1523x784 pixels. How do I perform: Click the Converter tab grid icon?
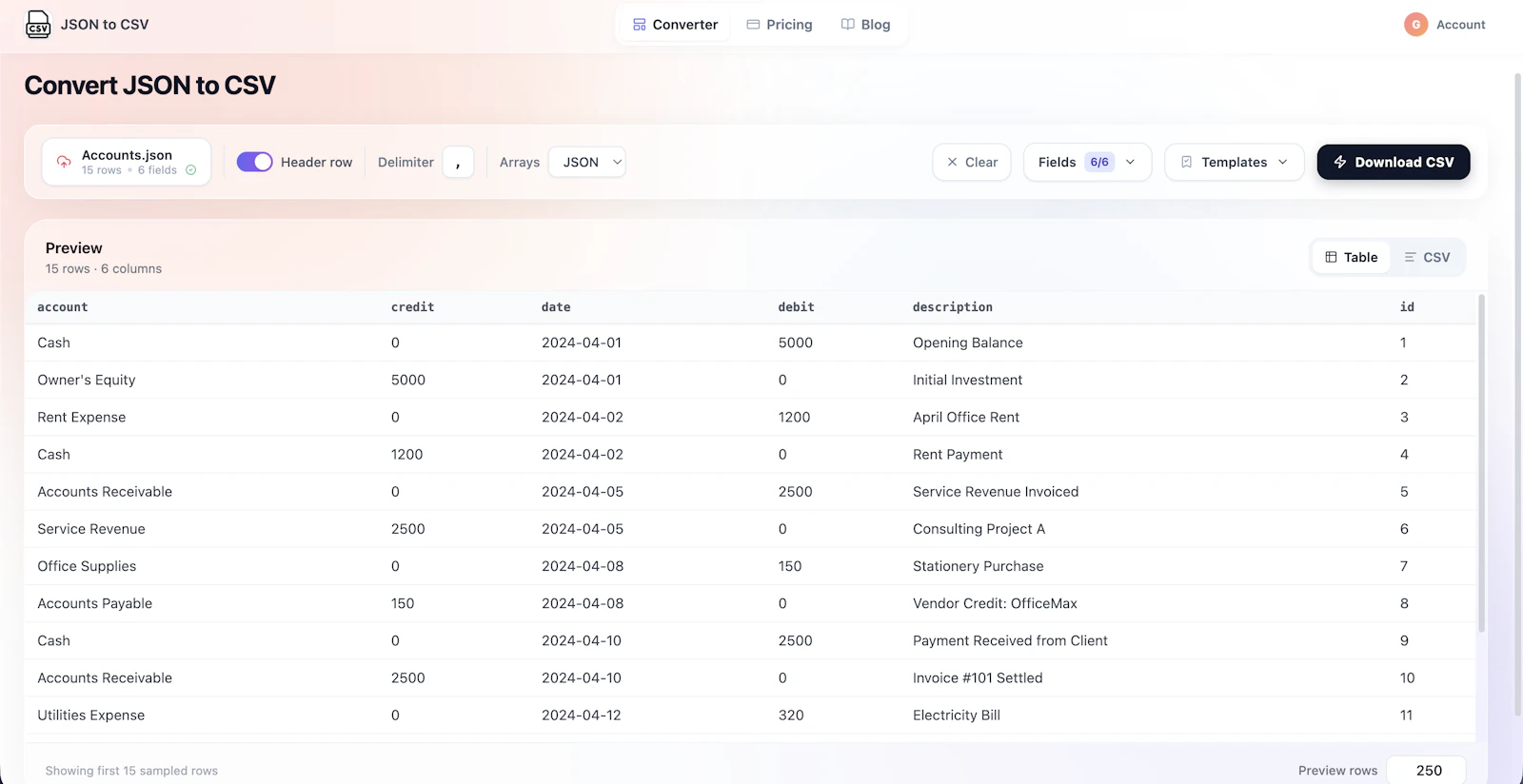[640, 25]
